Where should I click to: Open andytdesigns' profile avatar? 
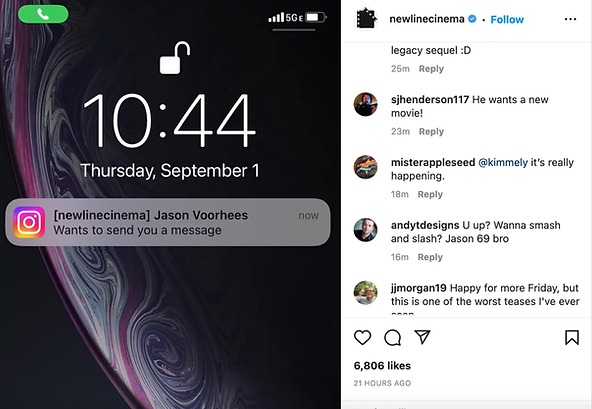[365, 230]
